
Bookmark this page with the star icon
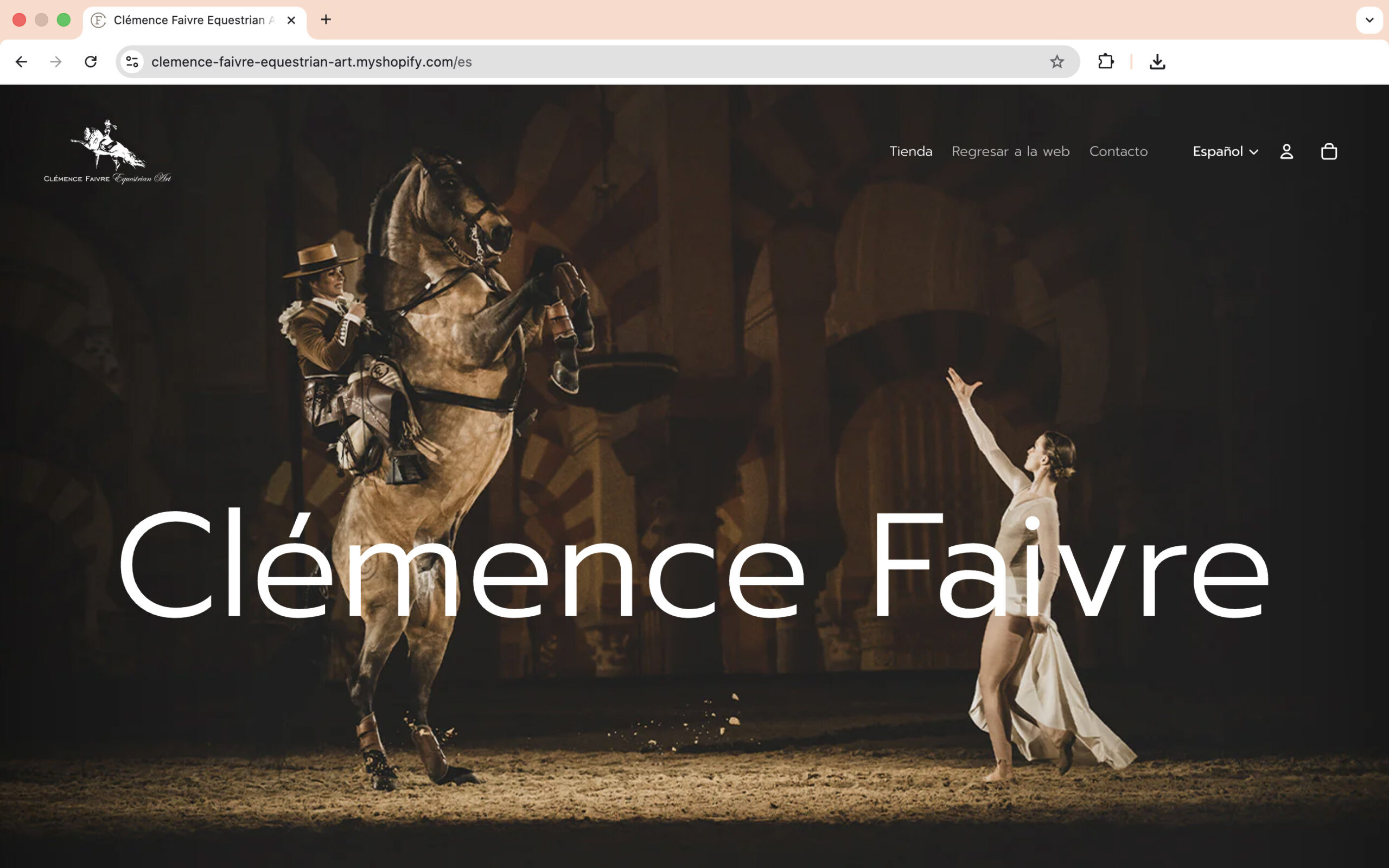[1057, 61]
